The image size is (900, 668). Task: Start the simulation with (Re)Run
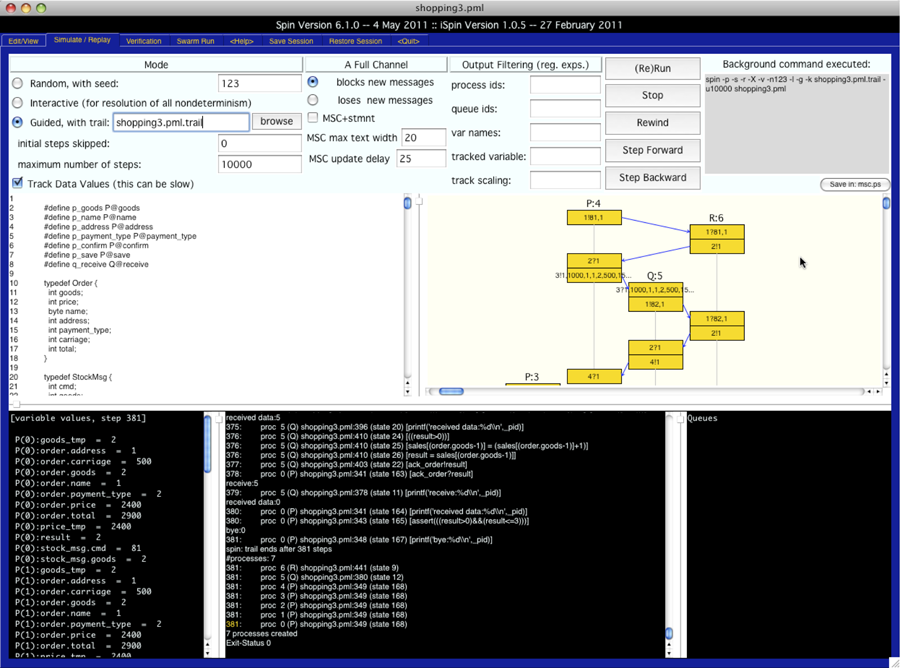[653, 68]
